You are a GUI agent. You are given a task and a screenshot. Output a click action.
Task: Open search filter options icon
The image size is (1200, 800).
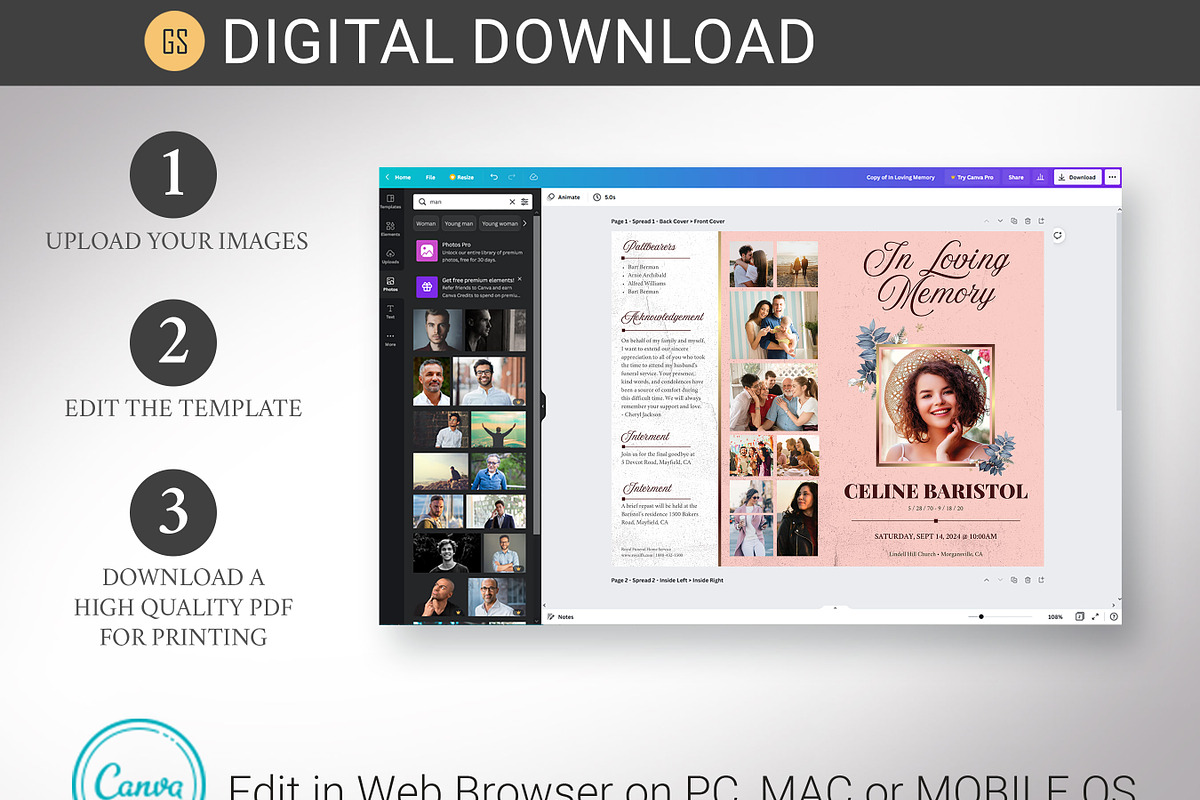point(525,202)
